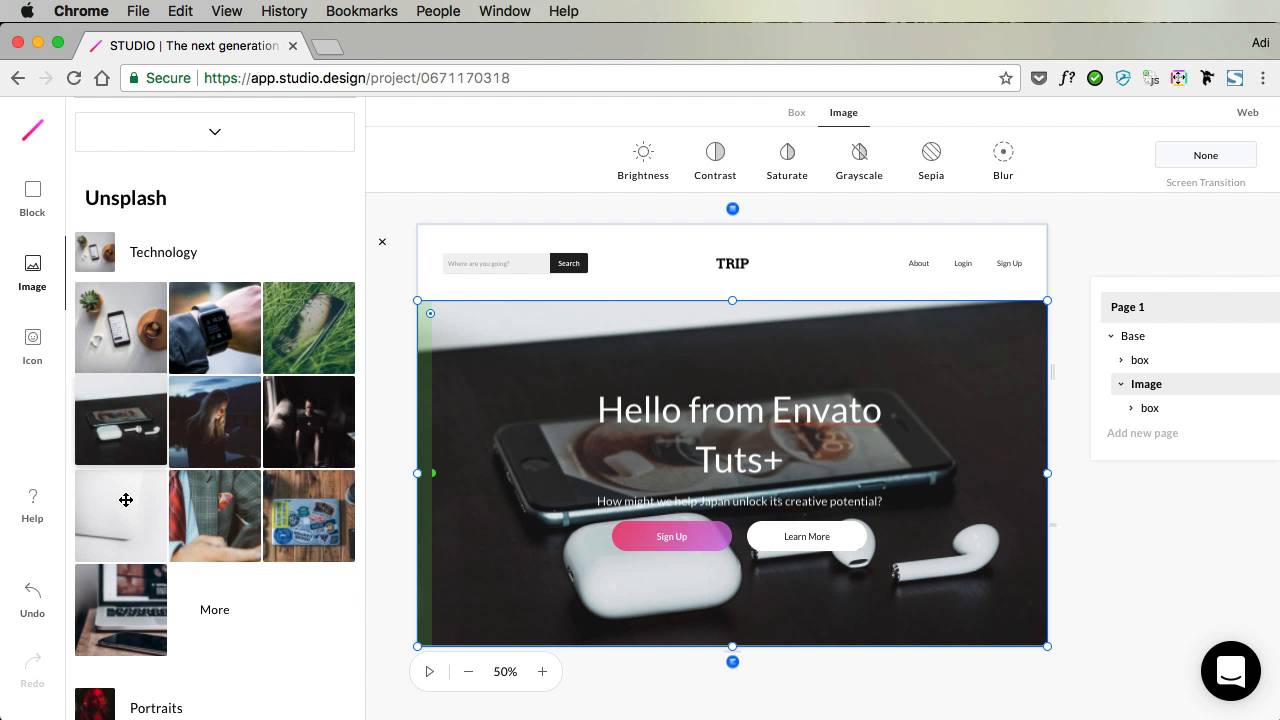
Task: Bookmark this page with the star
Action: pos(1006,78)
